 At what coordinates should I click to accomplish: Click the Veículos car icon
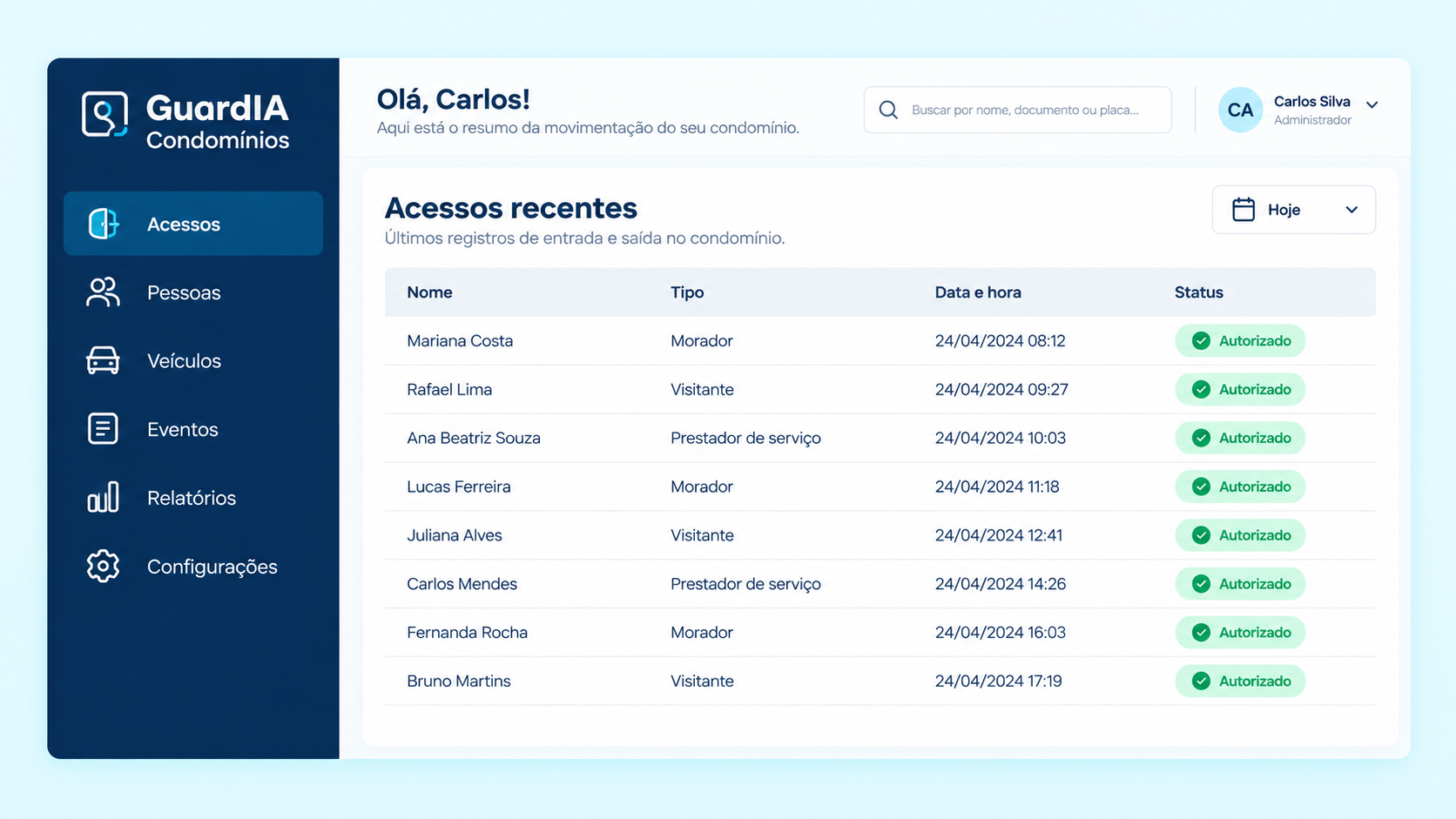103,360
